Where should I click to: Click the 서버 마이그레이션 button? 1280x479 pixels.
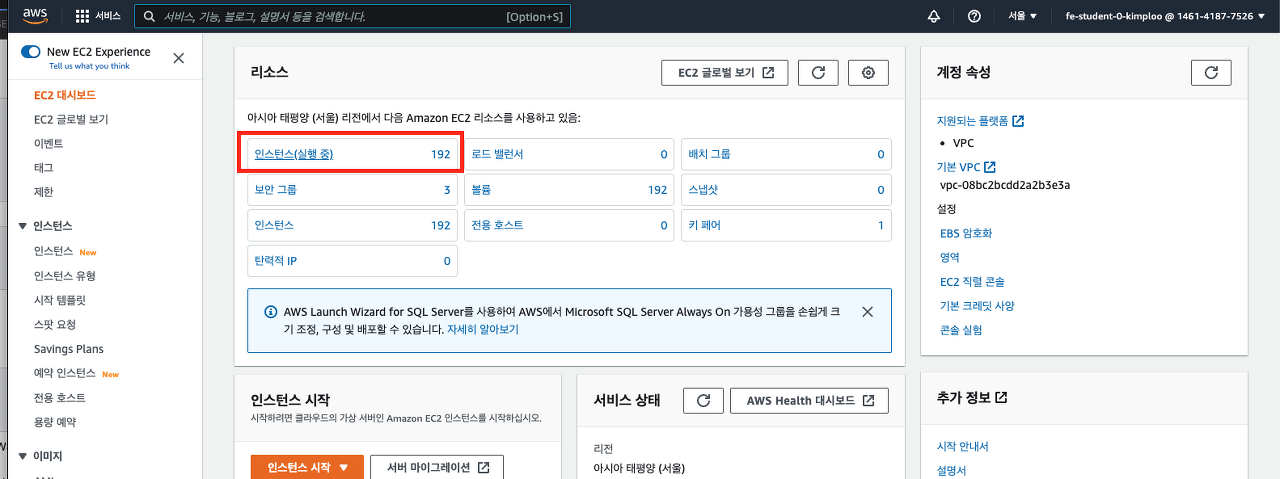[437, 467]
